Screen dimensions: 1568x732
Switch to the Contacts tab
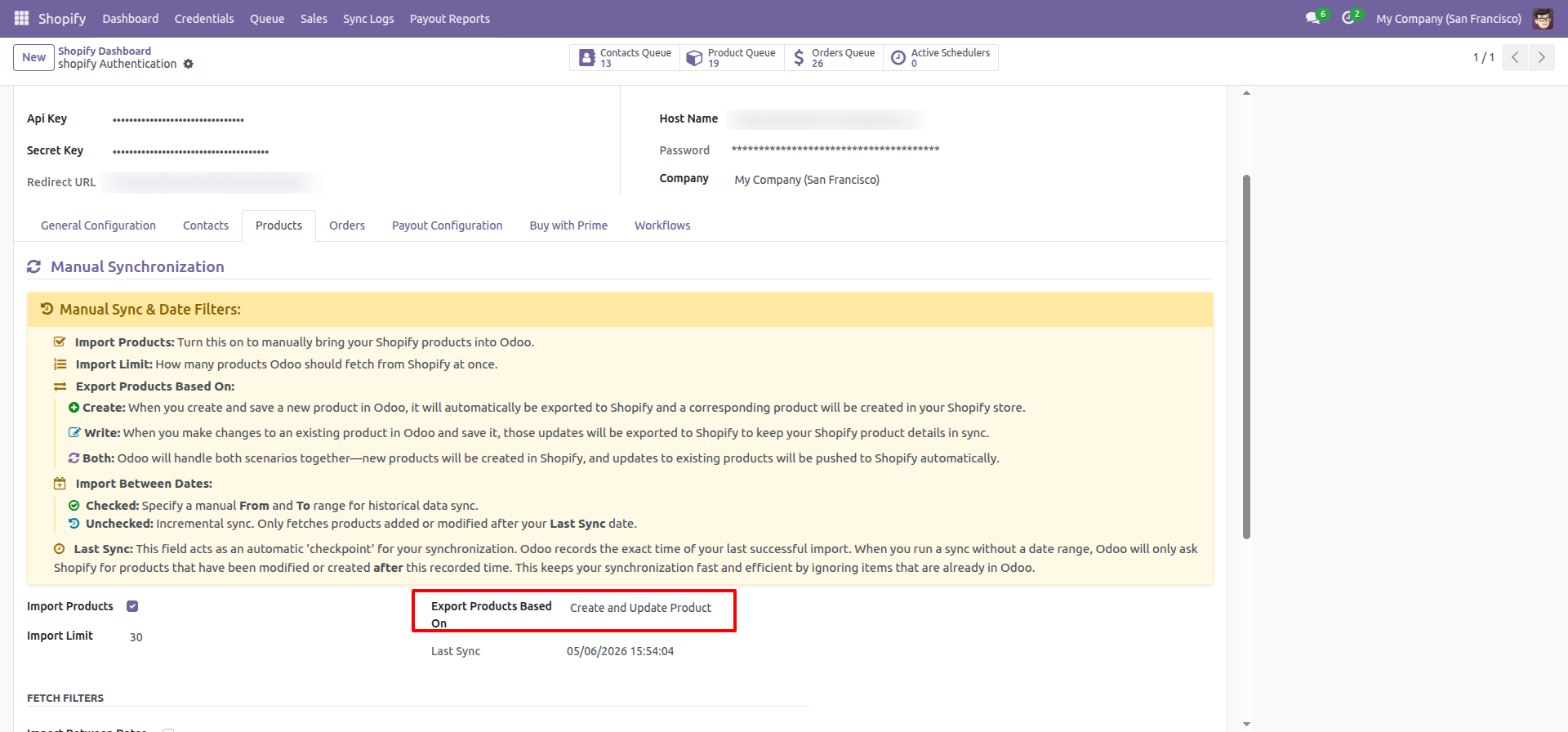206,225
